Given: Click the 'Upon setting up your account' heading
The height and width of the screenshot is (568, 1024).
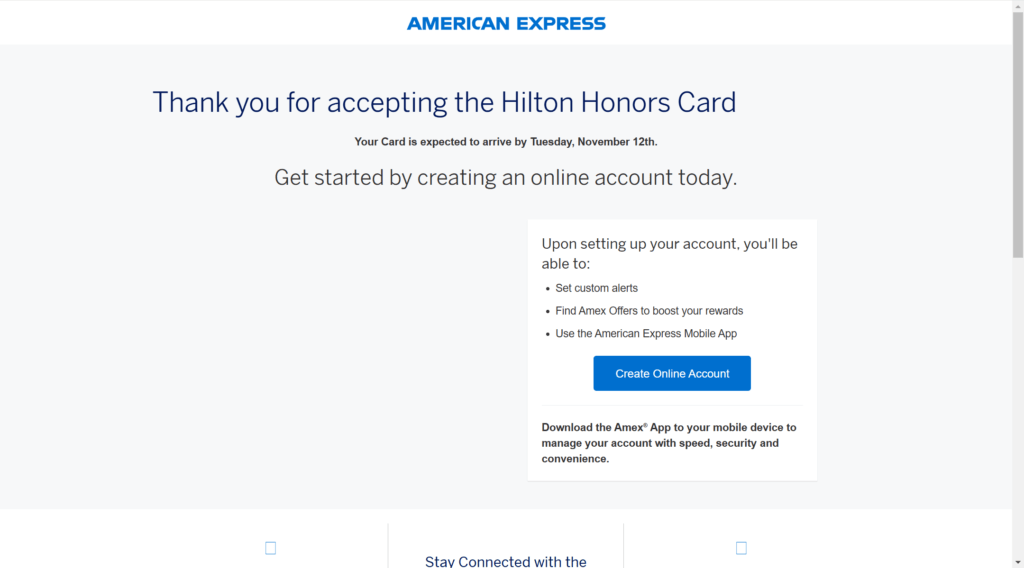Looking at the screenshot, I should pos(669,253).
